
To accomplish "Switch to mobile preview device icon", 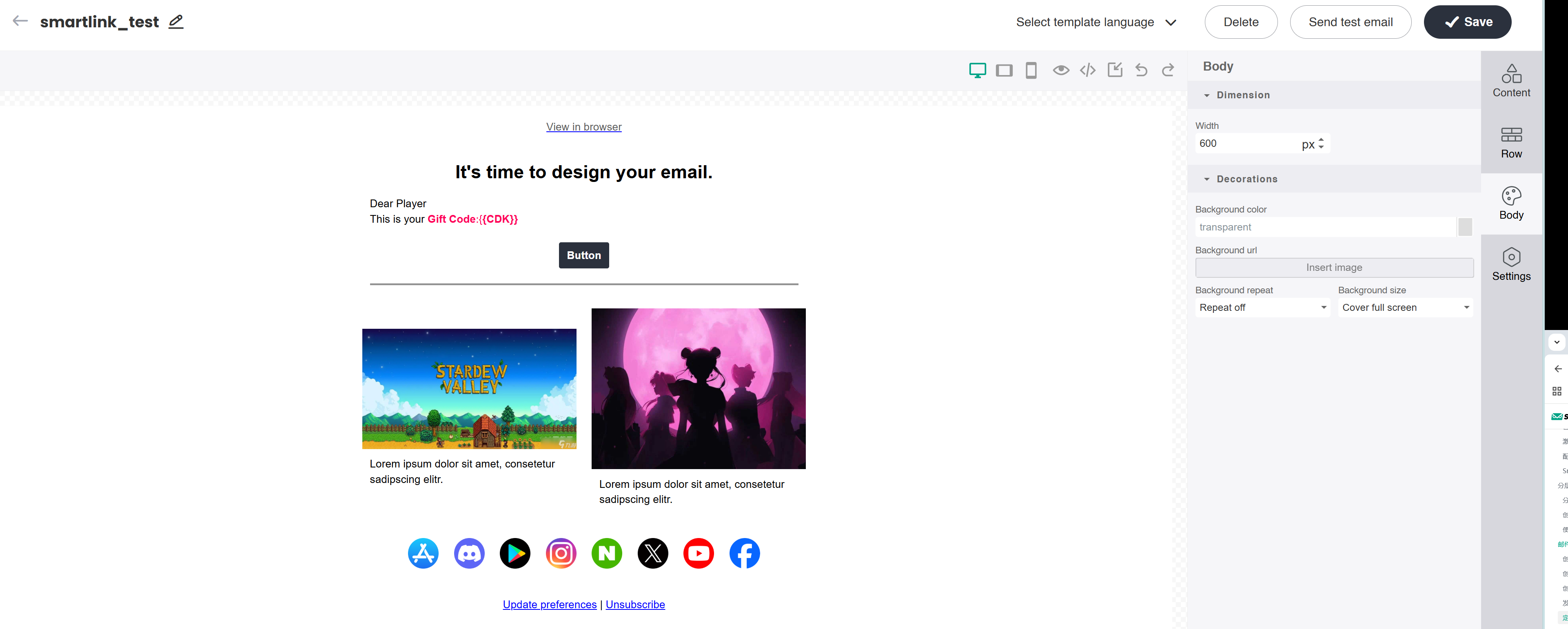I will [x=1031, y=71].
